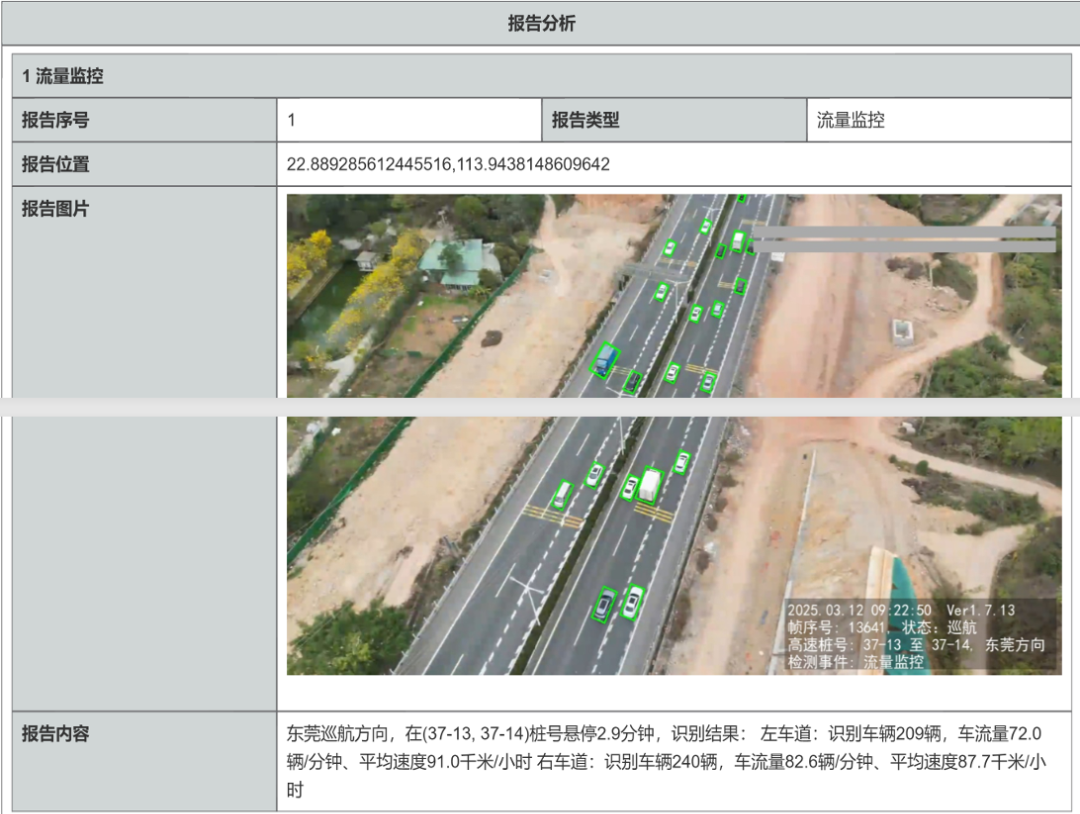The image size is (1080, 814).
Task: Click the 检测事件: 流量监控 overlay text
Action: (855, 662)
